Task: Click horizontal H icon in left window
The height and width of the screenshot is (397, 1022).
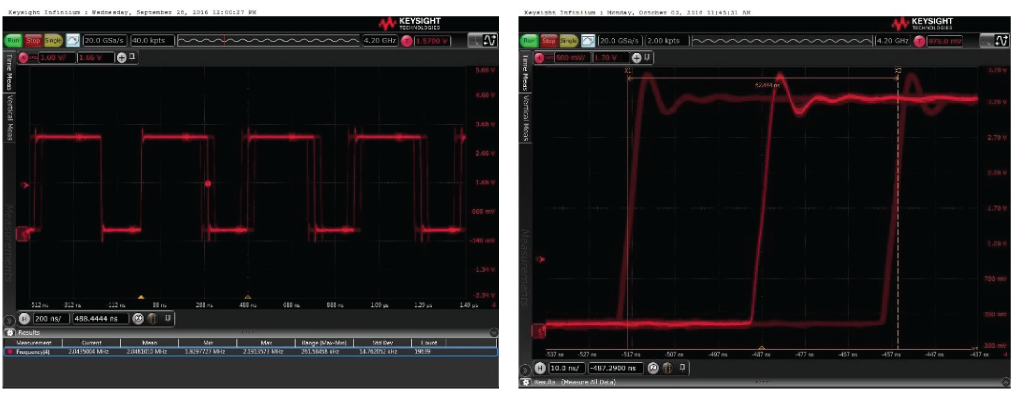Action: point(23,319)
